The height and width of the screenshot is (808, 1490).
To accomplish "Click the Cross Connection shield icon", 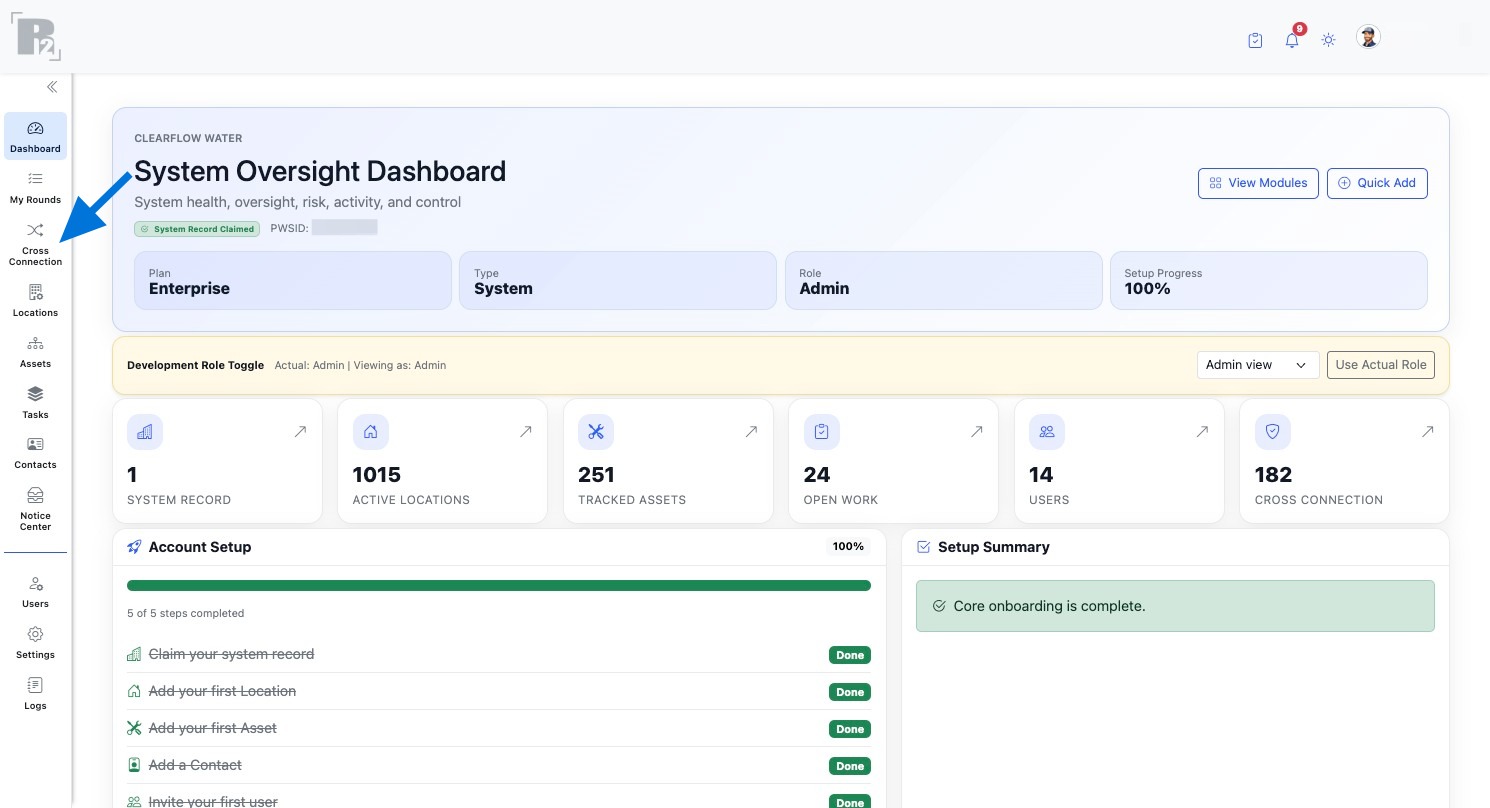I will pos(1272,432).
